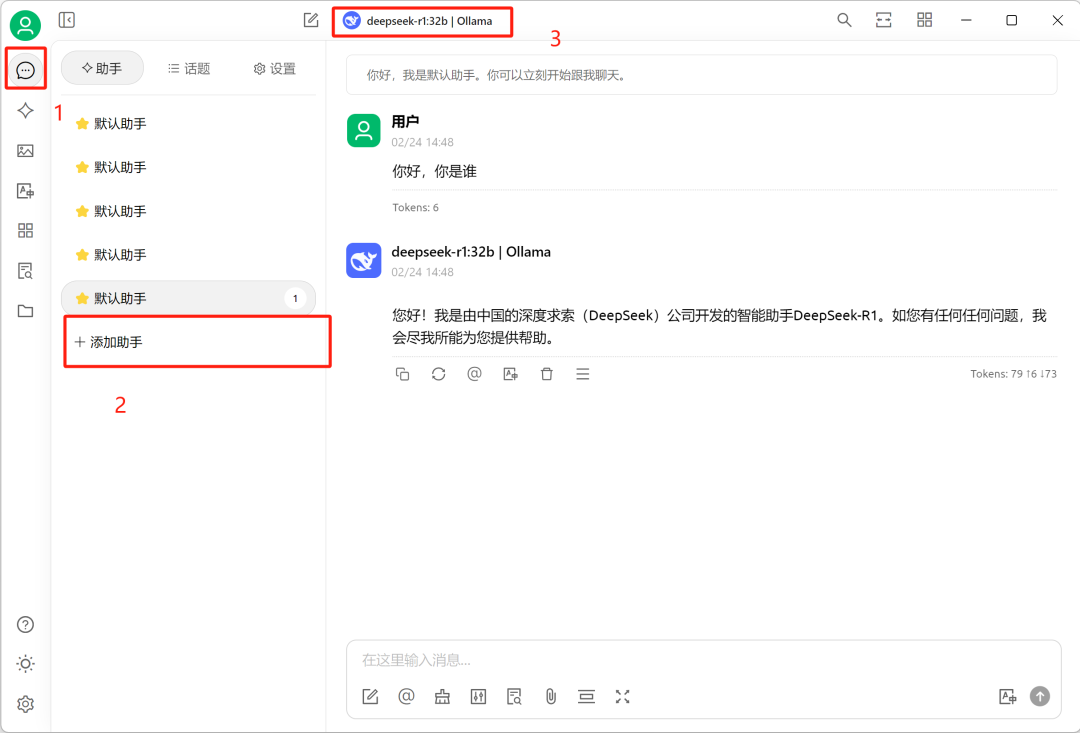1080x733 pixels.
Task: Click @ mention icon in input toolbar
Action: click(x=406, y=696)
